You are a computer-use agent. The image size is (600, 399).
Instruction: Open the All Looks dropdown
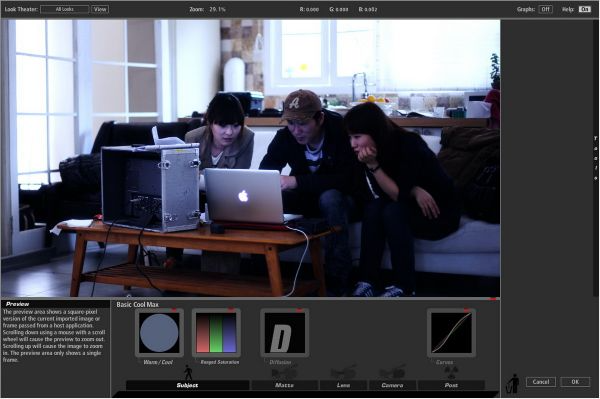65,9
